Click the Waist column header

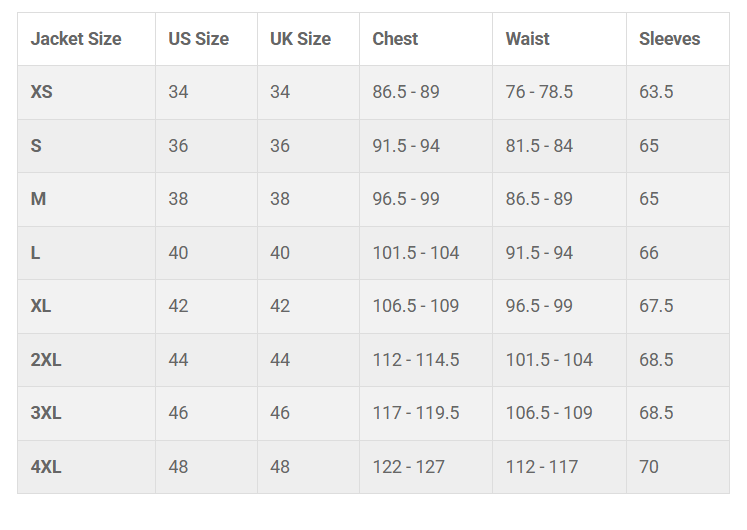527,39
